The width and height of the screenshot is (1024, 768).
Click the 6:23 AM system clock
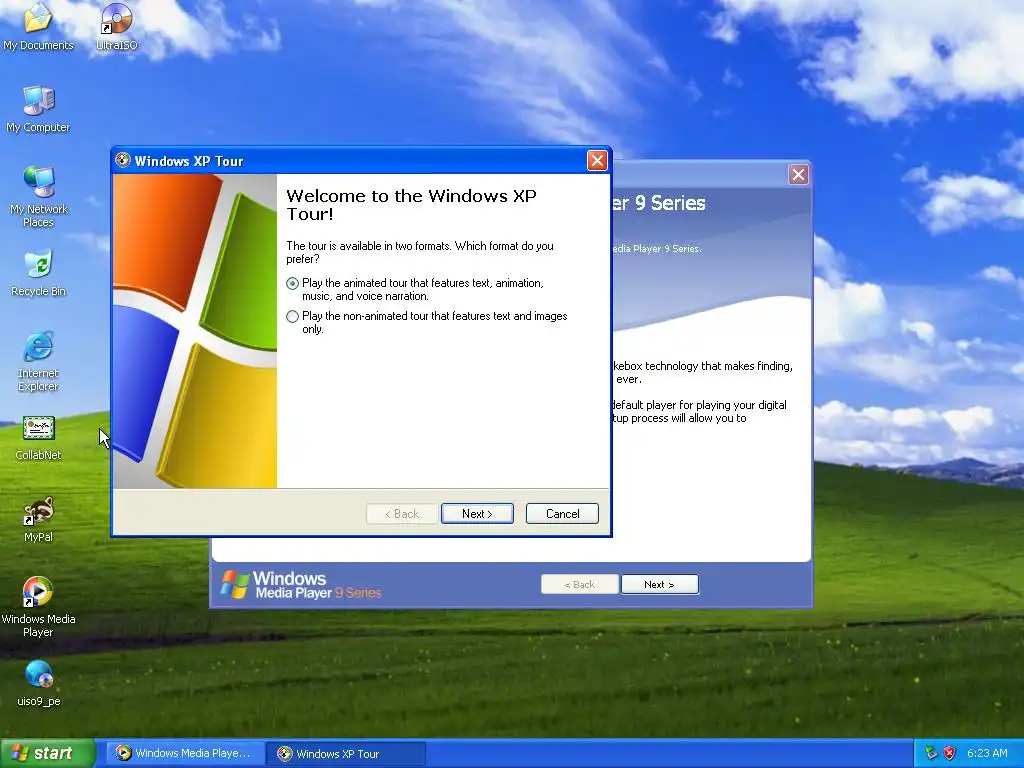[x=987, y=753]
